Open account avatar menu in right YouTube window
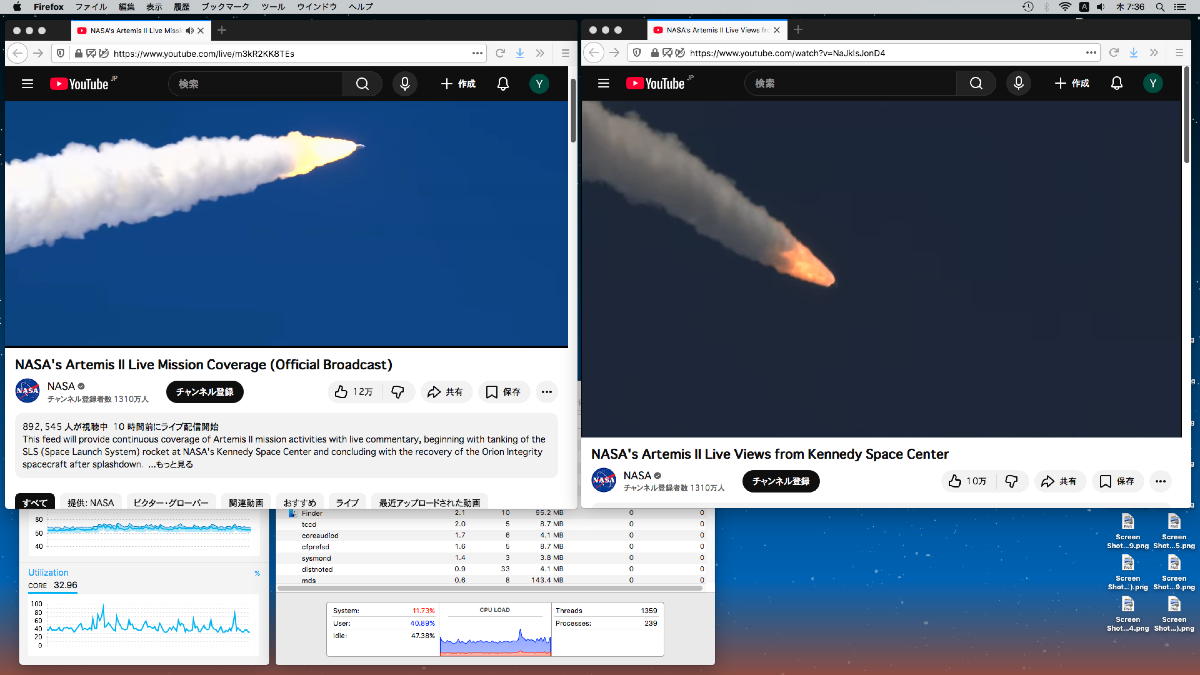 tap(1153, 84)
